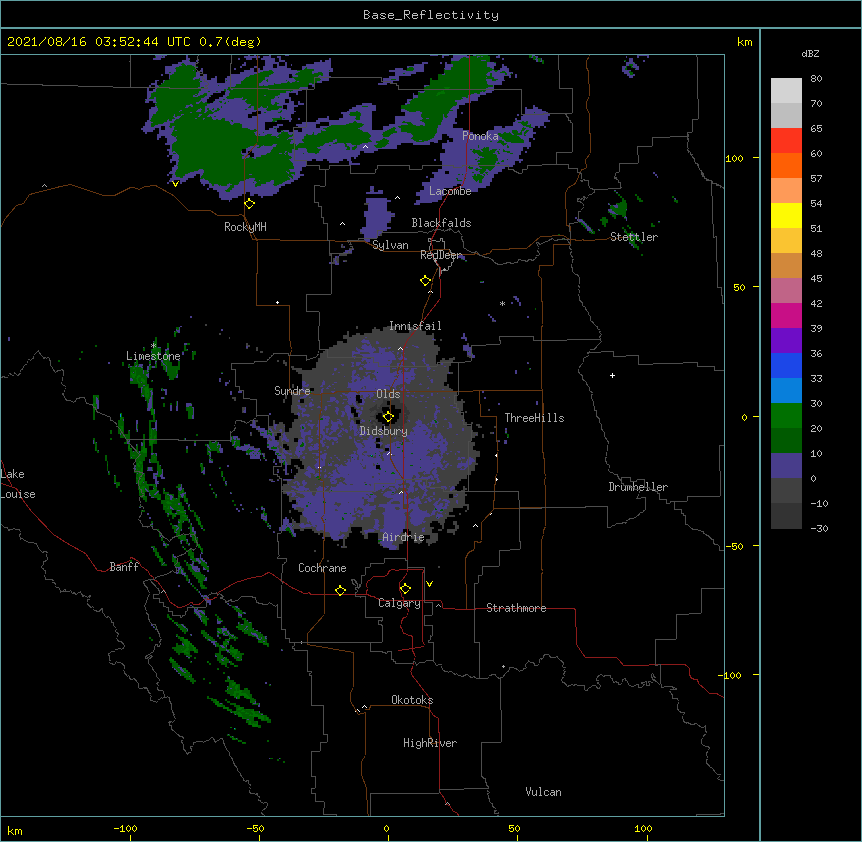Image resolution: width=862 pixels, height=842 pixels.
Task: Click the Didsbury city label
Action: click(x=384, y=431)
